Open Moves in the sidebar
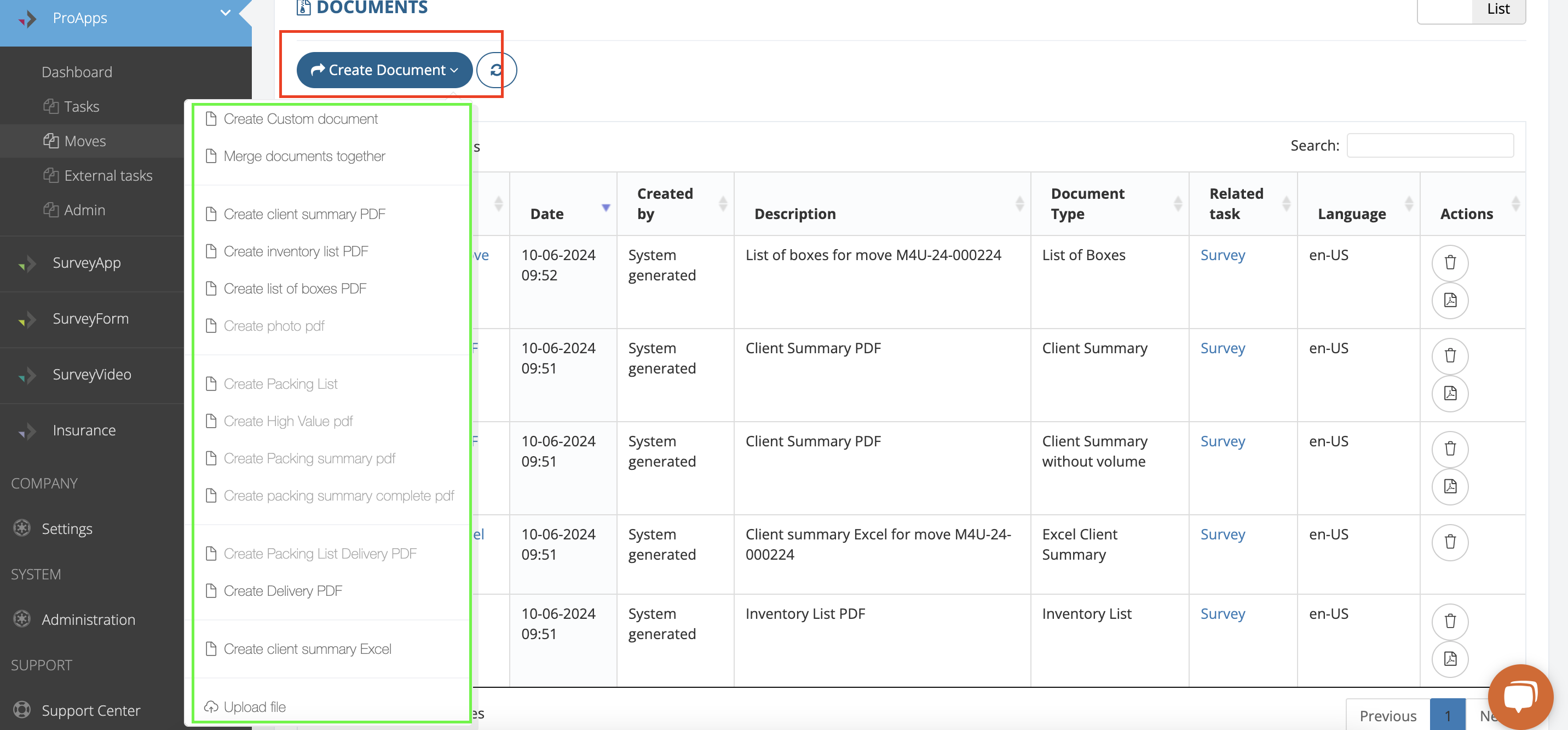1568x730 pixels. pyautogui.click(x=85, y=141)
